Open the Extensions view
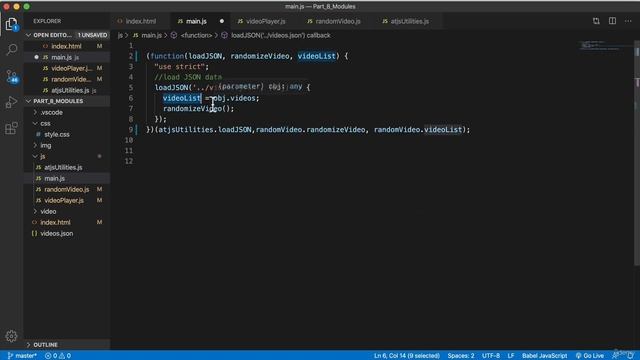The image size is (640, 360). (x=11, y=128)
